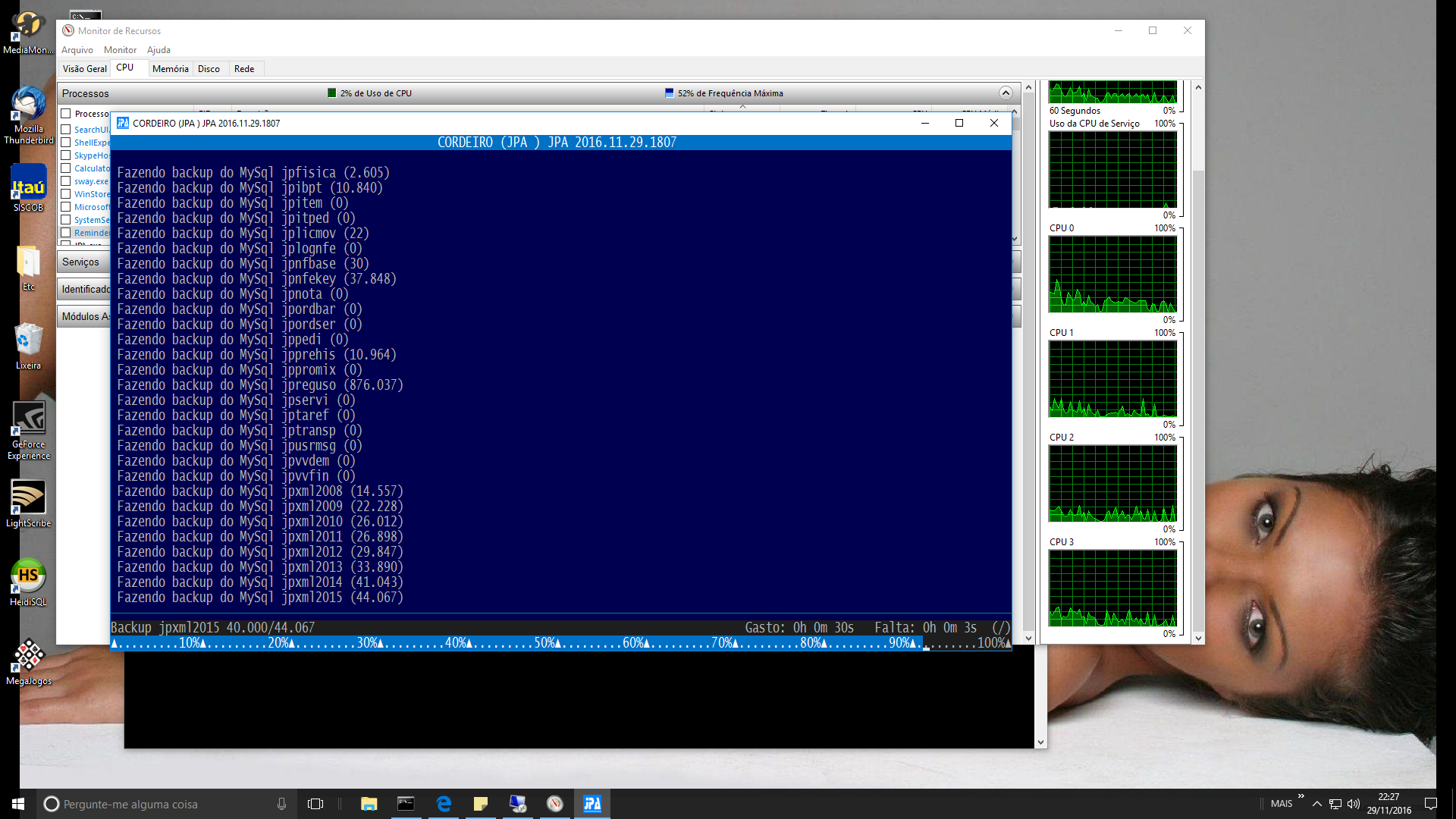Screen dimensions: 1456x819
Task: Collapse the Processos section chevron
Action: click(x=1006, y=93)
